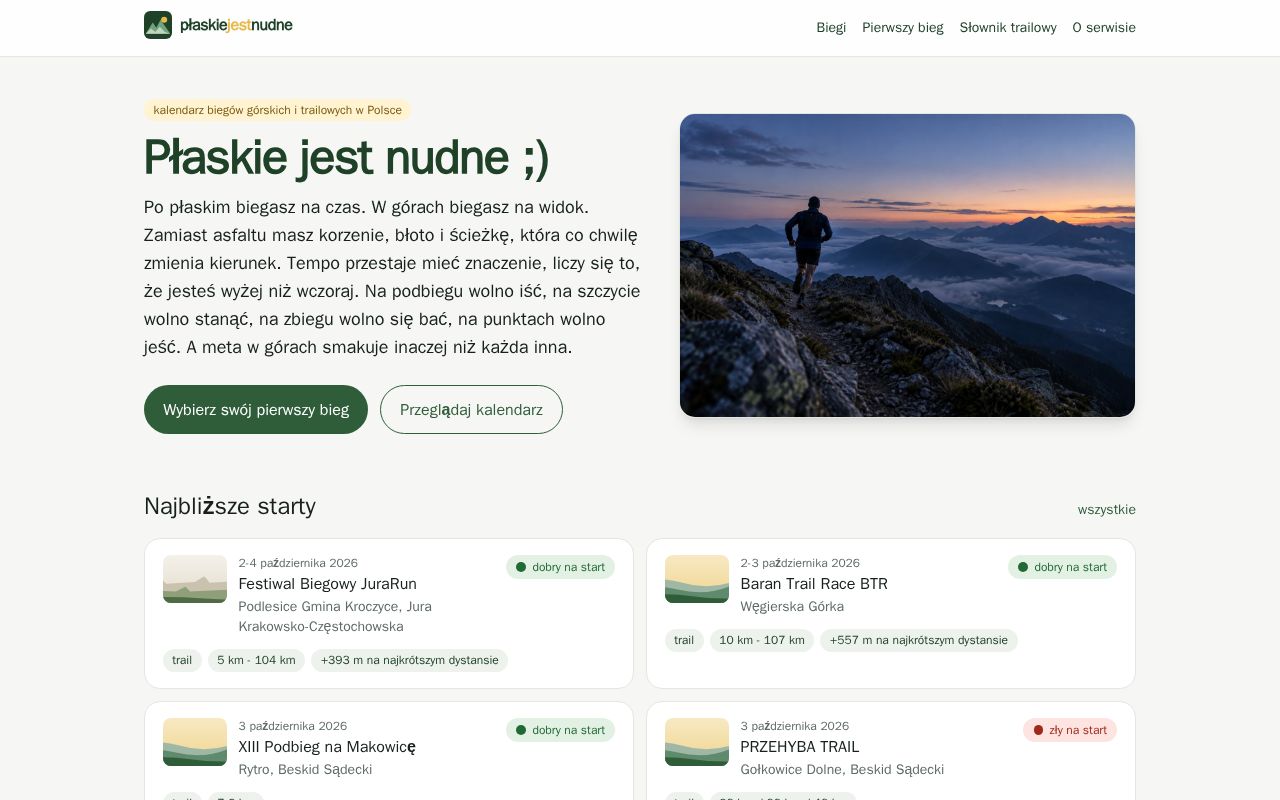Click the trail tag on JuraRun card
This screenshot has width=1280, height=800.
click(182, 660)
